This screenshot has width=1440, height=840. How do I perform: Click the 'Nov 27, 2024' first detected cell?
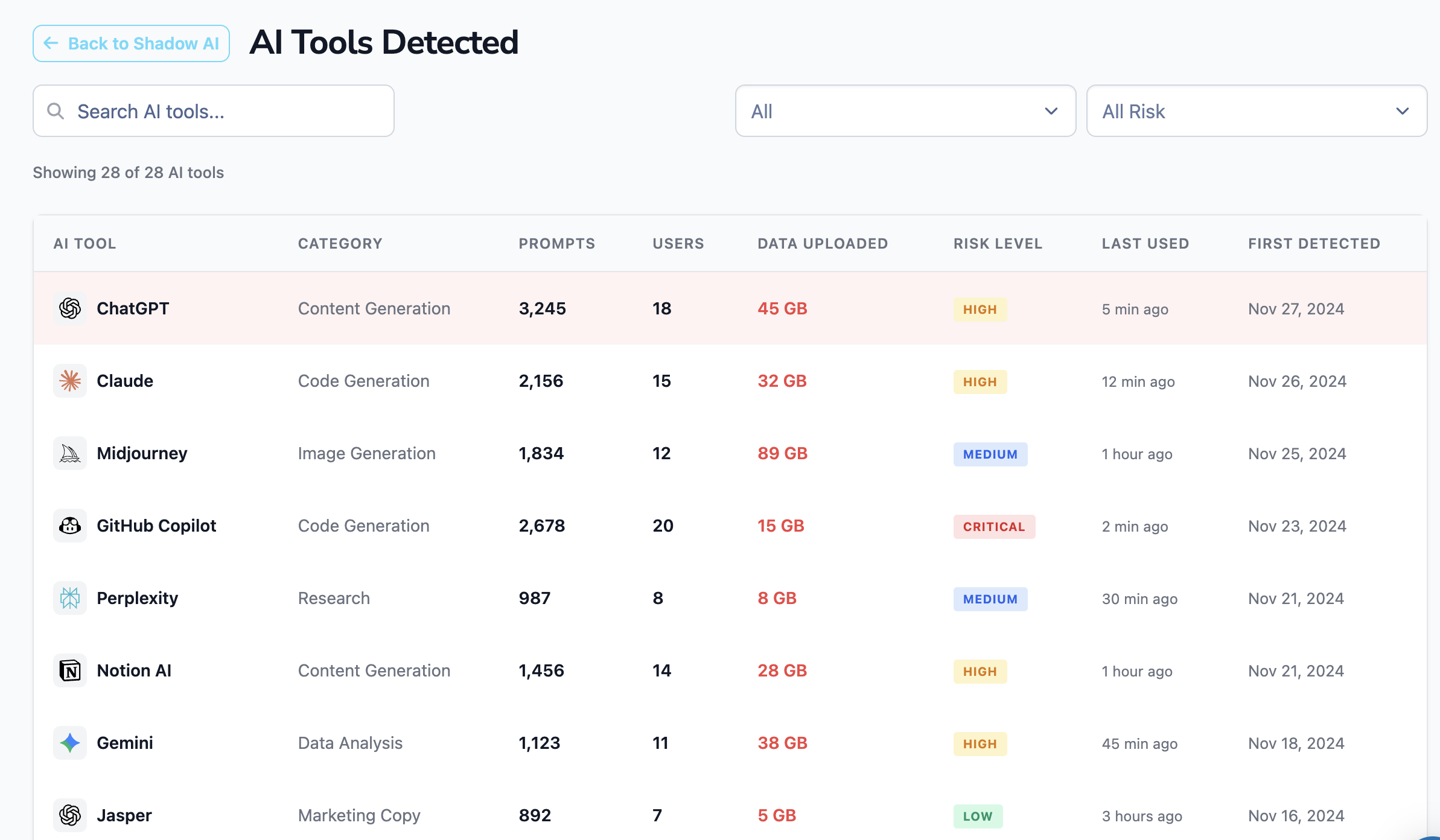tap(1296, 309)
